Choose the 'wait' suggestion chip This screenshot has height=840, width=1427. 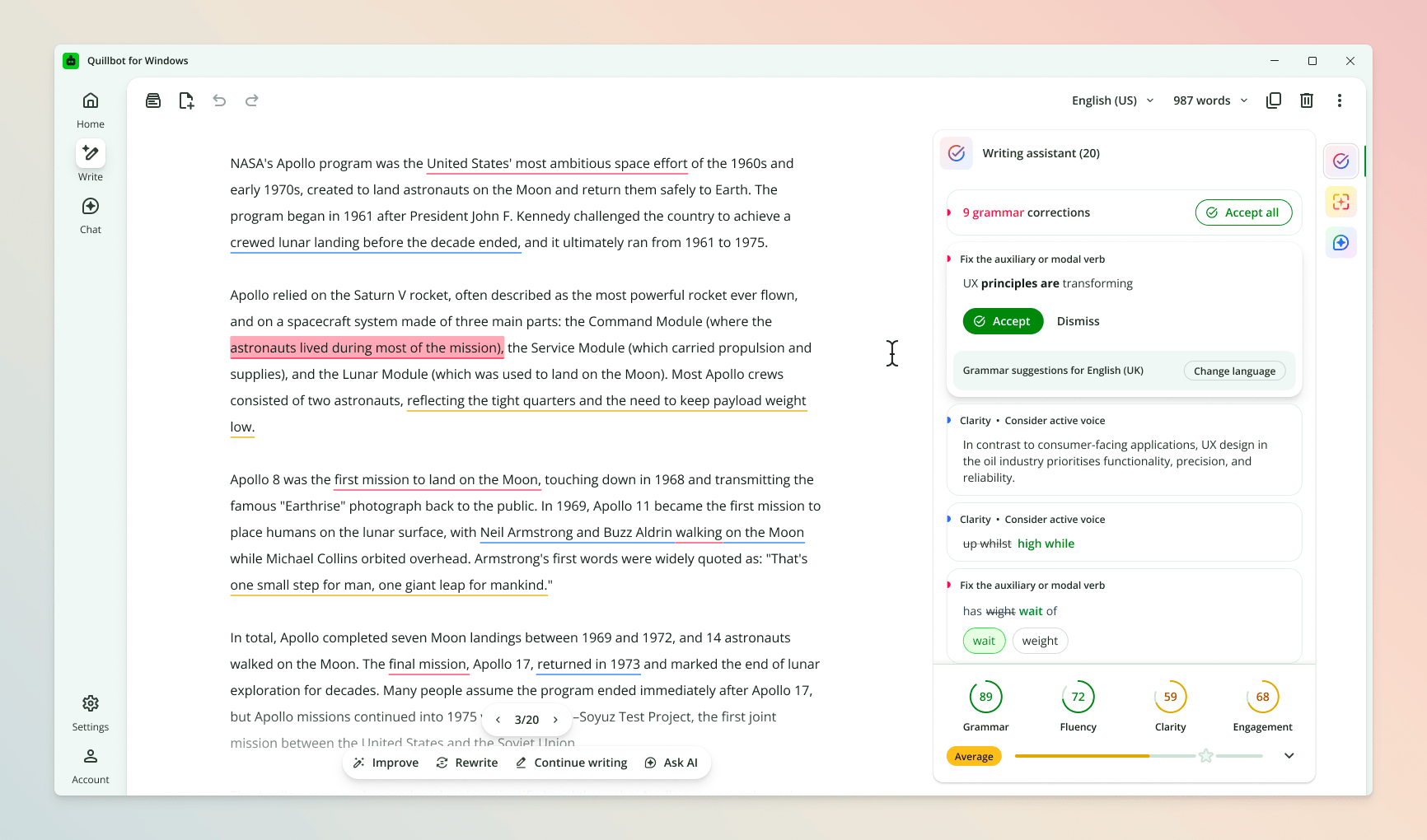(984, 641)
